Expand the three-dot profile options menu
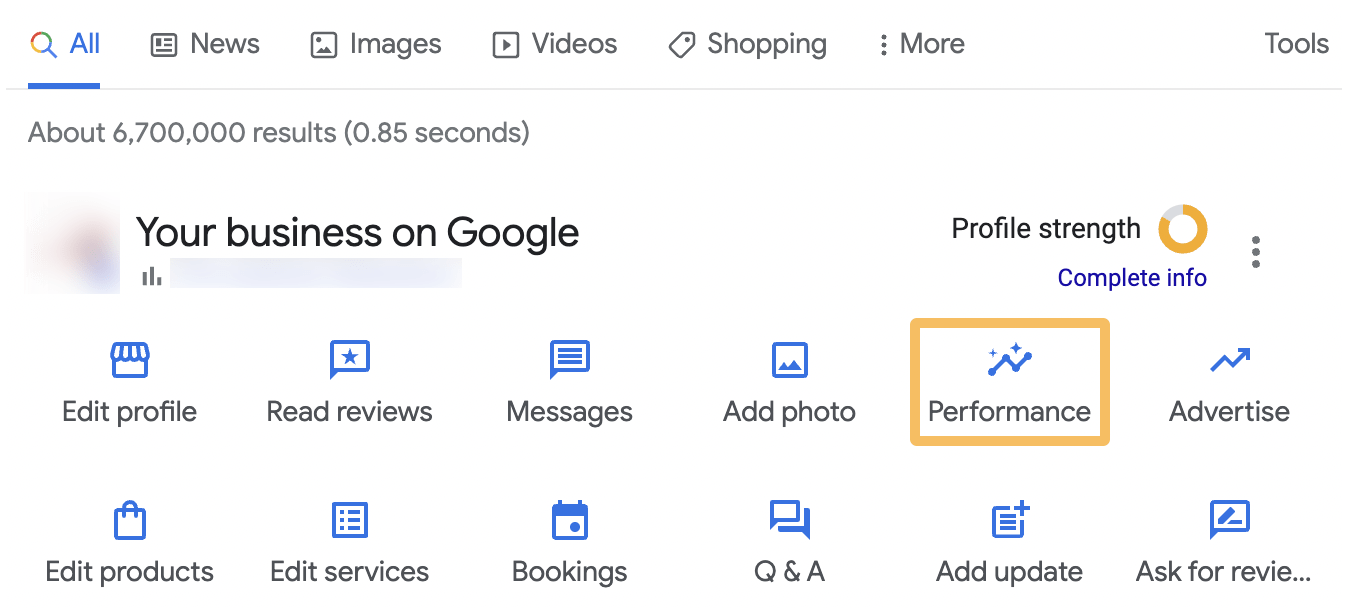This screenshot has height=614, width=1346. click(x=1255, y=252)
